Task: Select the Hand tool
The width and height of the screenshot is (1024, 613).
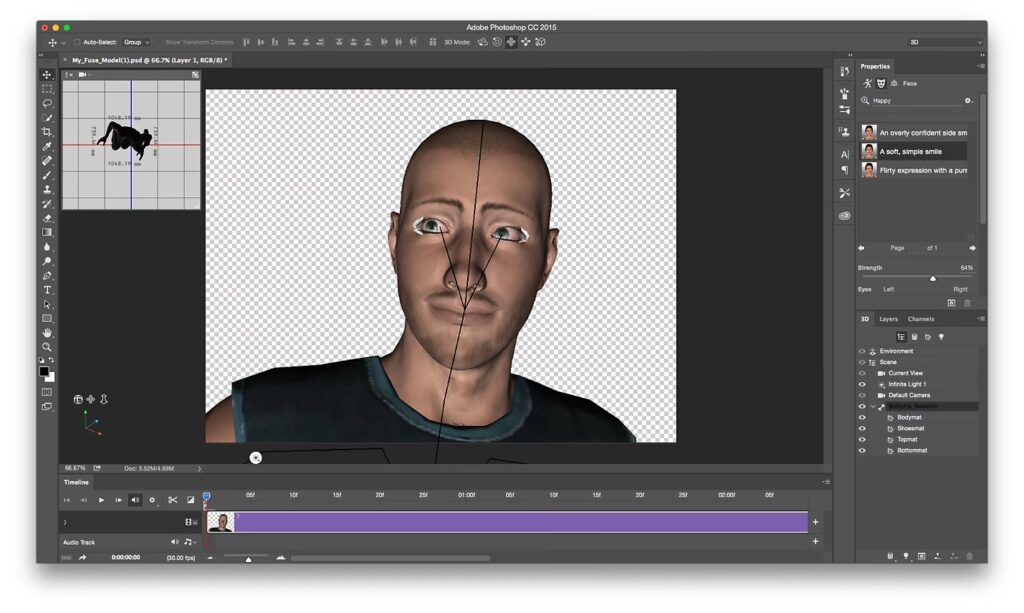Action: (47, 333)
